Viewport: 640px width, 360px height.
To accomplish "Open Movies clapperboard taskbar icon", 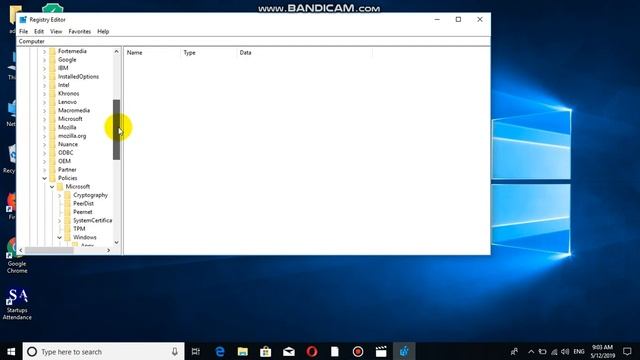I will point(381,351).
